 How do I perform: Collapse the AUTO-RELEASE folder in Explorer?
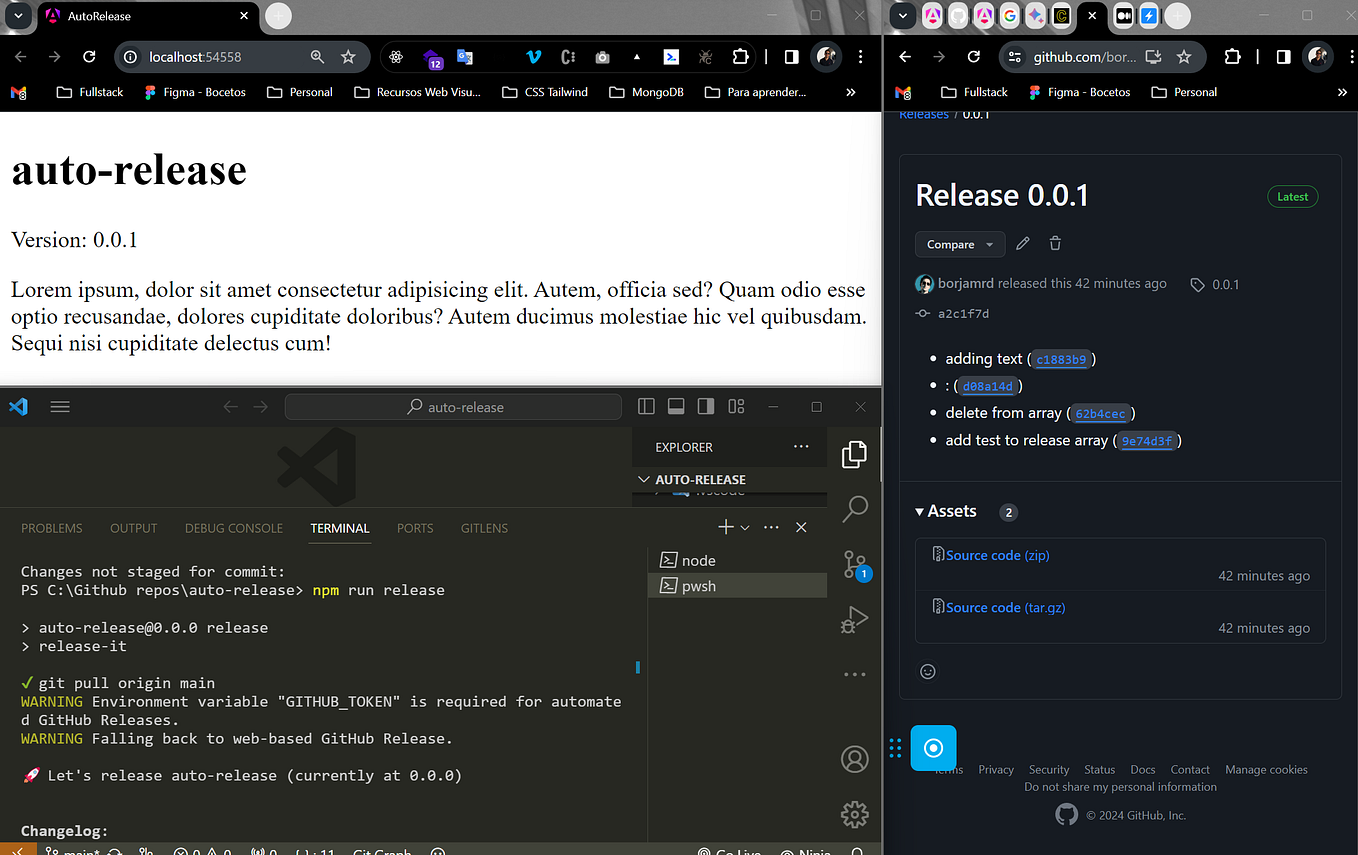643,479
